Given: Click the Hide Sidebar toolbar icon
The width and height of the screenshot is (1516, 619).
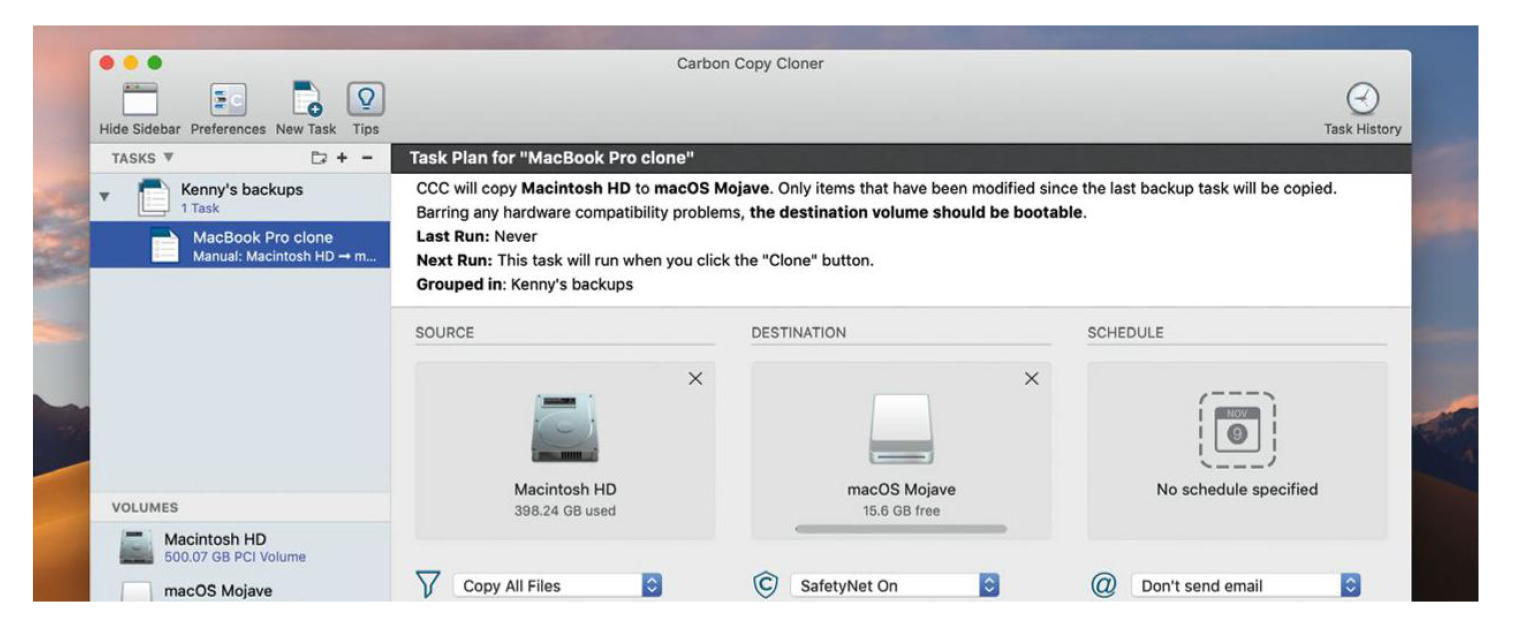Looking at the screenshot, I should click(x=140, y=101).
